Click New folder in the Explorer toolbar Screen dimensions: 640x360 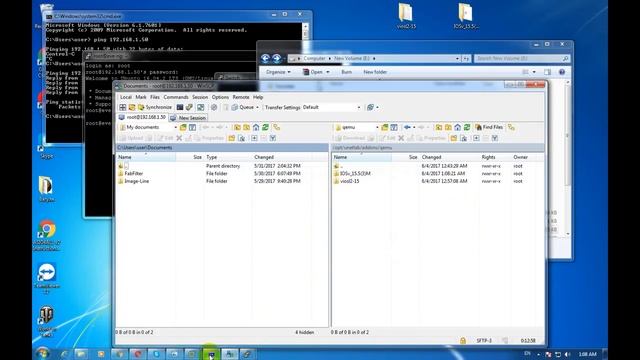click(375, 72)
